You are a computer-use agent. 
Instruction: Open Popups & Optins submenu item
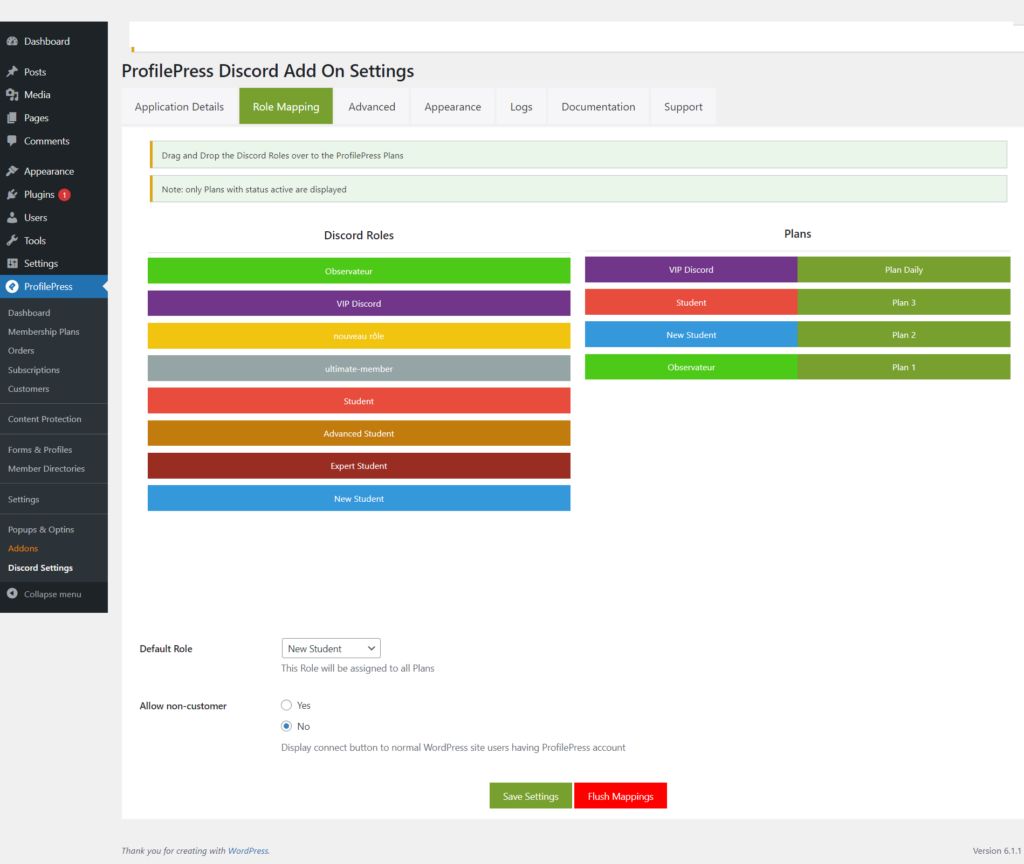pos(41,530)
